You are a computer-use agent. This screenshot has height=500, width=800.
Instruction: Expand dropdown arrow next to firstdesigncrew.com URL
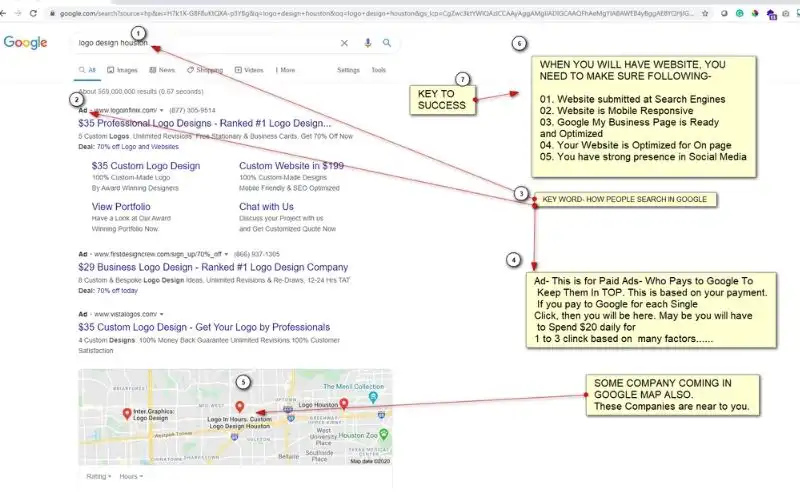pyautogui.click(x=226, y=254)
